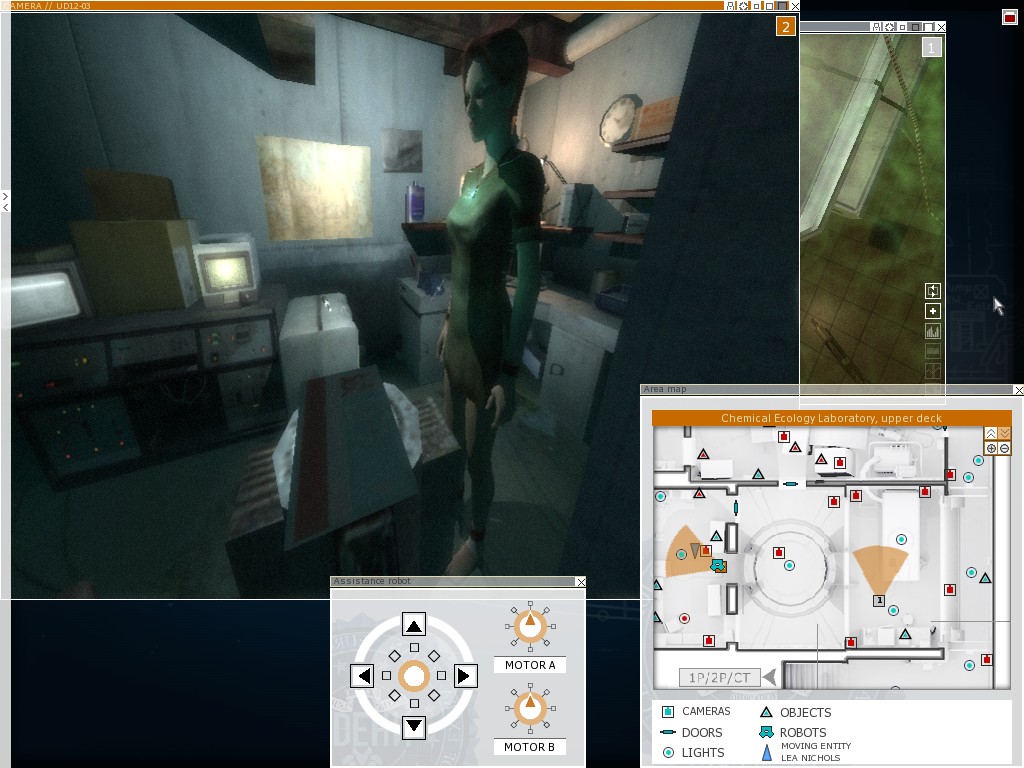The image size is (1024, 768).
Task: Click the crosshair icon in camera 1 title bar
Action: (889, 27)
